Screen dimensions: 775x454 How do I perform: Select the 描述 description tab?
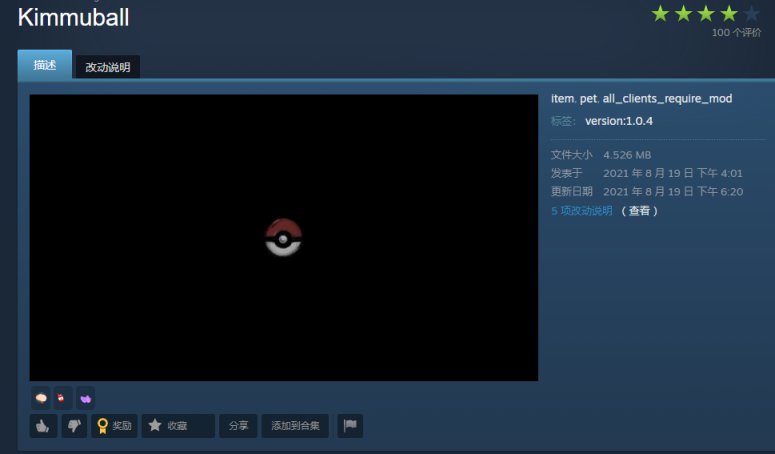click(x=44, y=65)
